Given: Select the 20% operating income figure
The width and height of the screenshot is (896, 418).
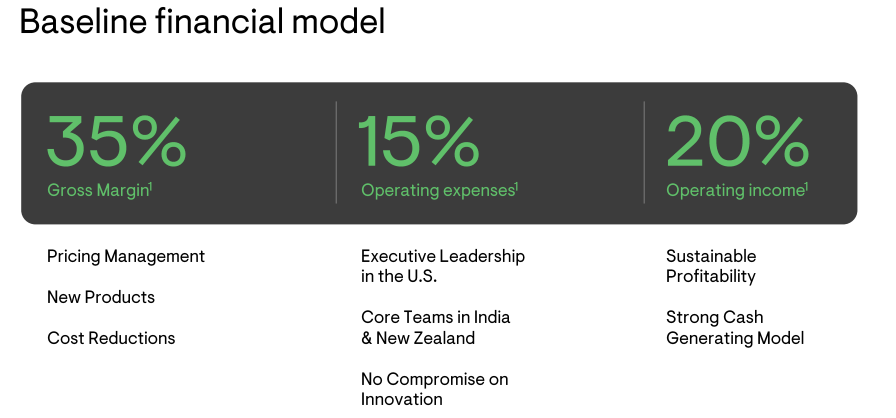Looking at the screenshot, I should pyautogui.click(x=737, y=142).
